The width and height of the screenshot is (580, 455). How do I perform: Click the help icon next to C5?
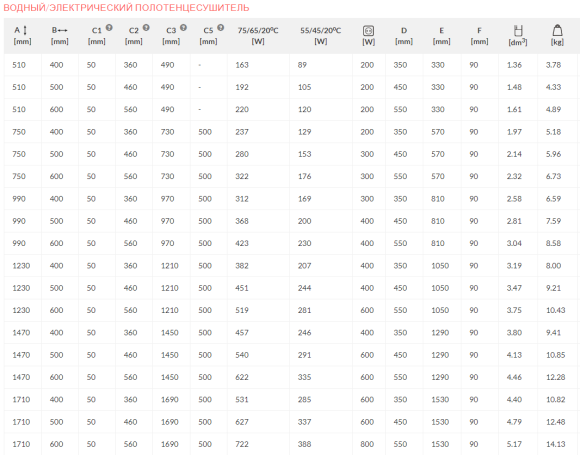pyautogui.click(x=220, y=28)
